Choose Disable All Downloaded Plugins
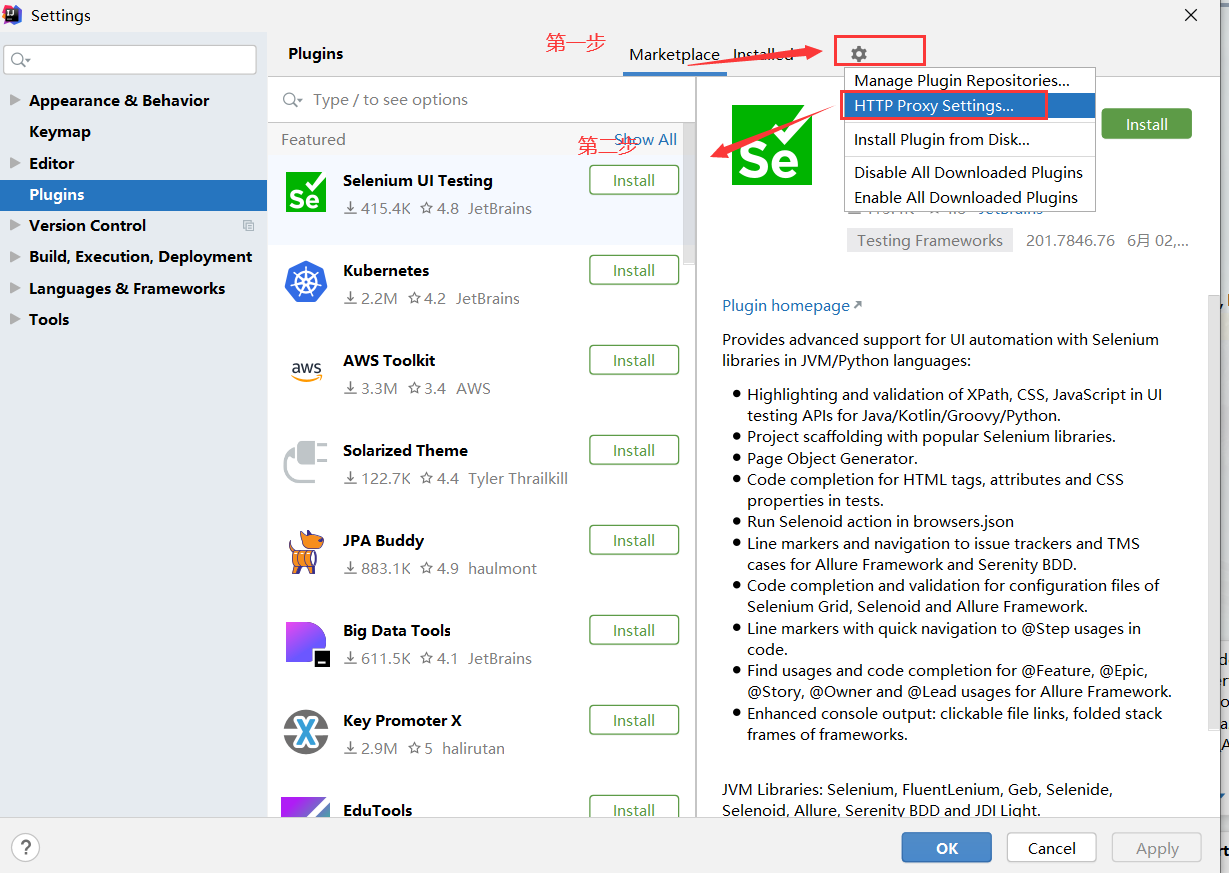 pyautogui.click(x=970, y=173)
